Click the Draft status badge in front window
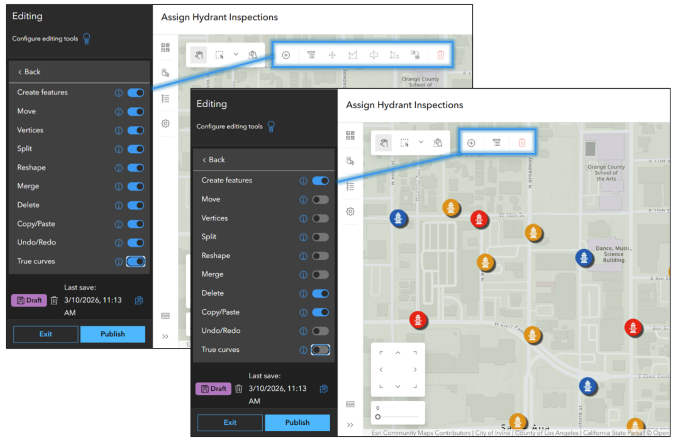 tap(213, 388)
